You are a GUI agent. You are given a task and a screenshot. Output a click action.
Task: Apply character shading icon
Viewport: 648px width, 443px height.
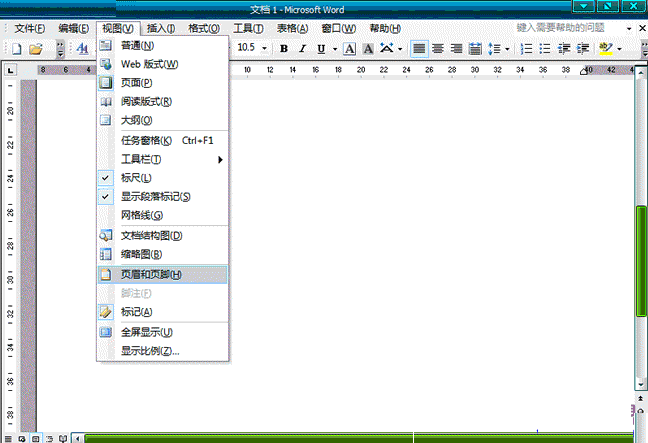pos(368,49)
